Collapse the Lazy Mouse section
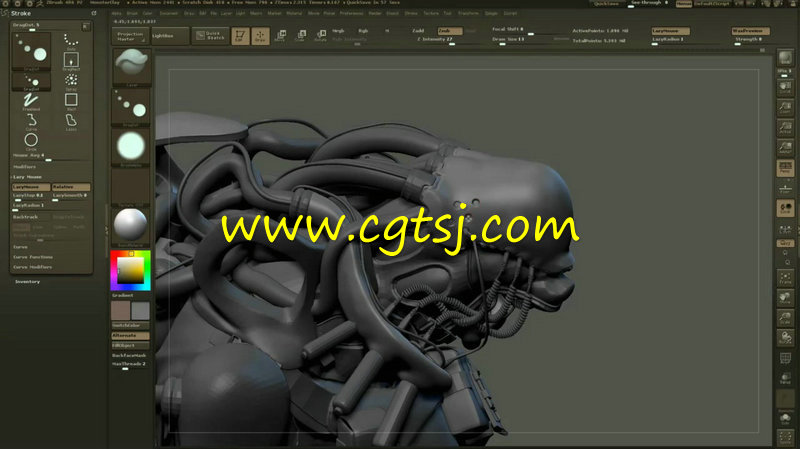This screenshot has width=800, height=449. point(27,177)
